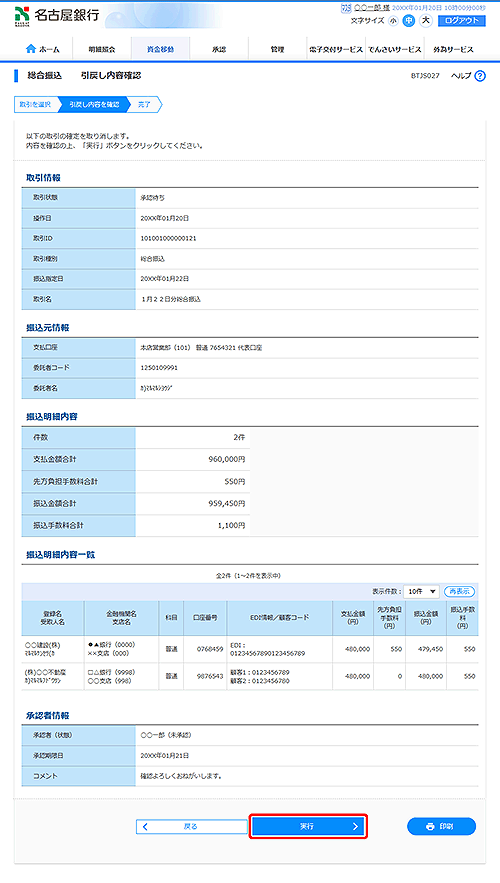
Task: Set font size to small (小)
Action: [x=393, y=21]
